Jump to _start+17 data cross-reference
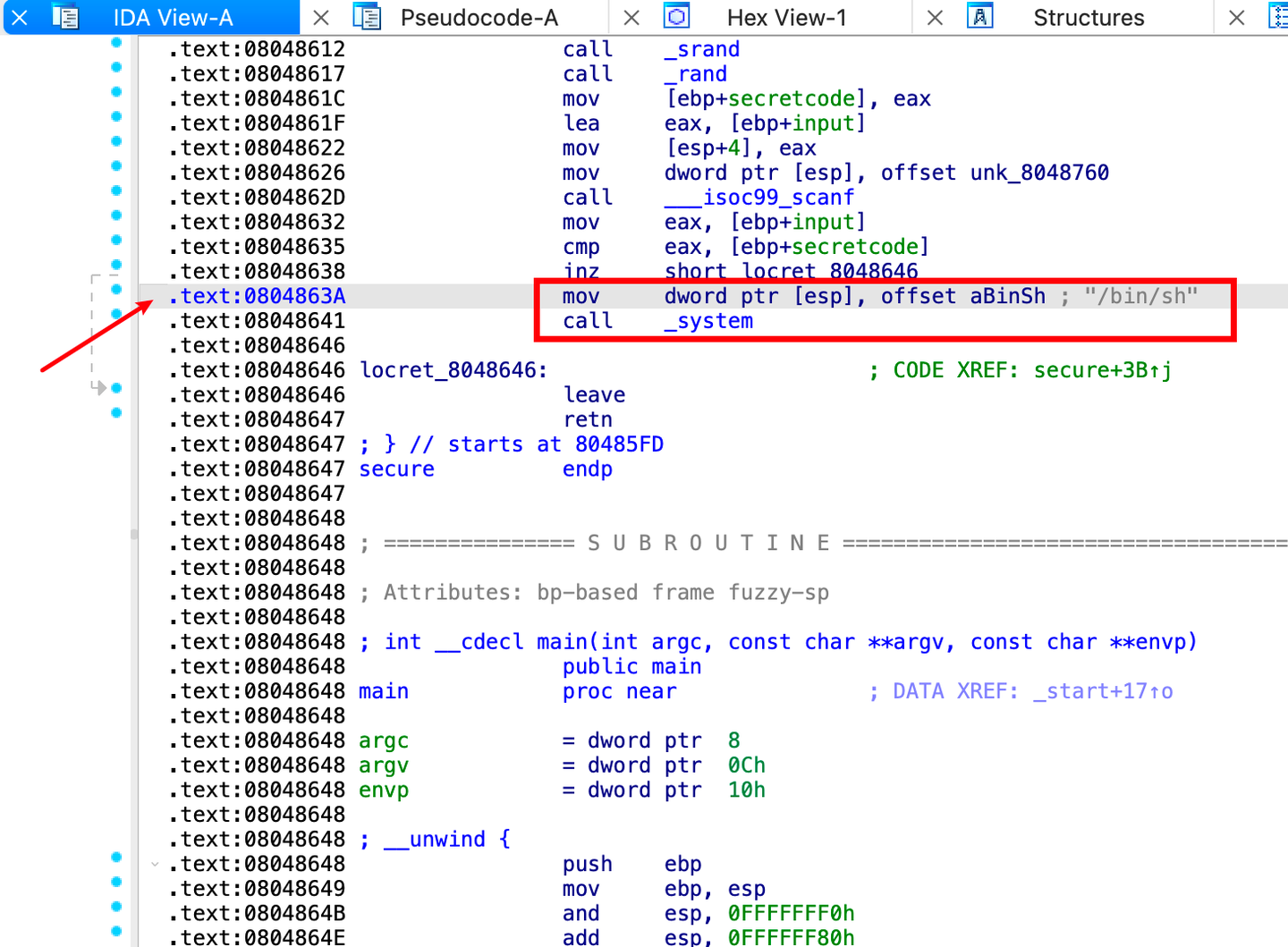The height and width of the screenshot is (947, 1288). (1103, 691)
